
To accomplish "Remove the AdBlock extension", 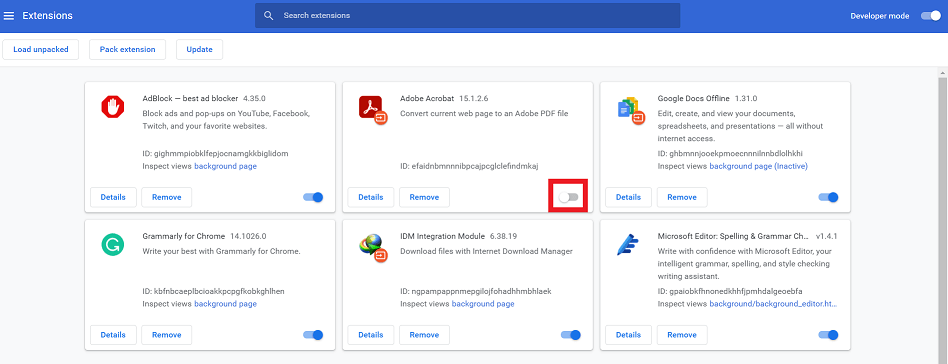I will (166, 197).
